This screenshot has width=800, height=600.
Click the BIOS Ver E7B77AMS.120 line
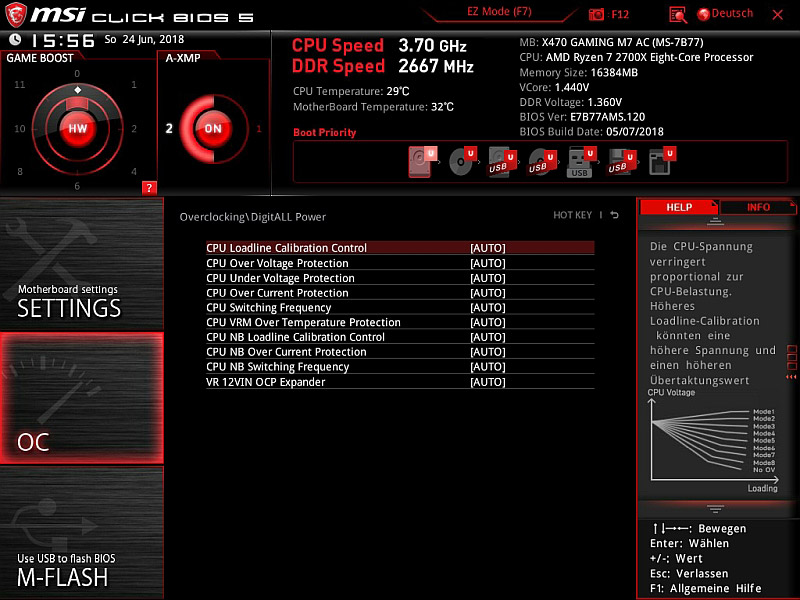[x=582, y=117]
